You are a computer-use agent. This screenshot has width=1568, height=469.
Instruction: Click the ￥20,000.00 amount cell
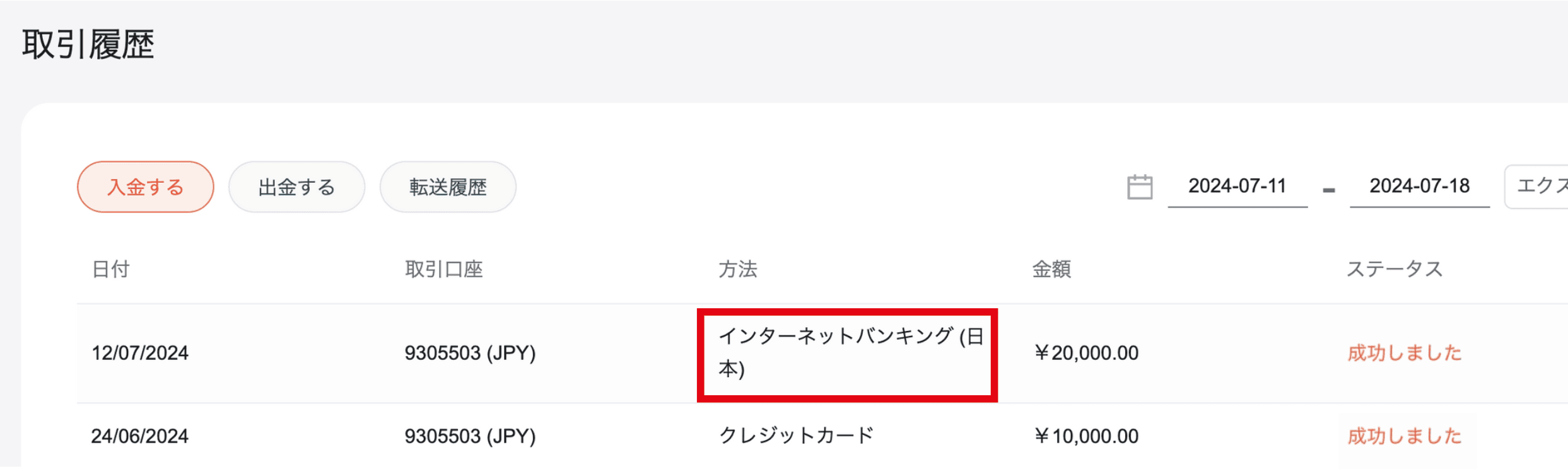pos(1086,353)
